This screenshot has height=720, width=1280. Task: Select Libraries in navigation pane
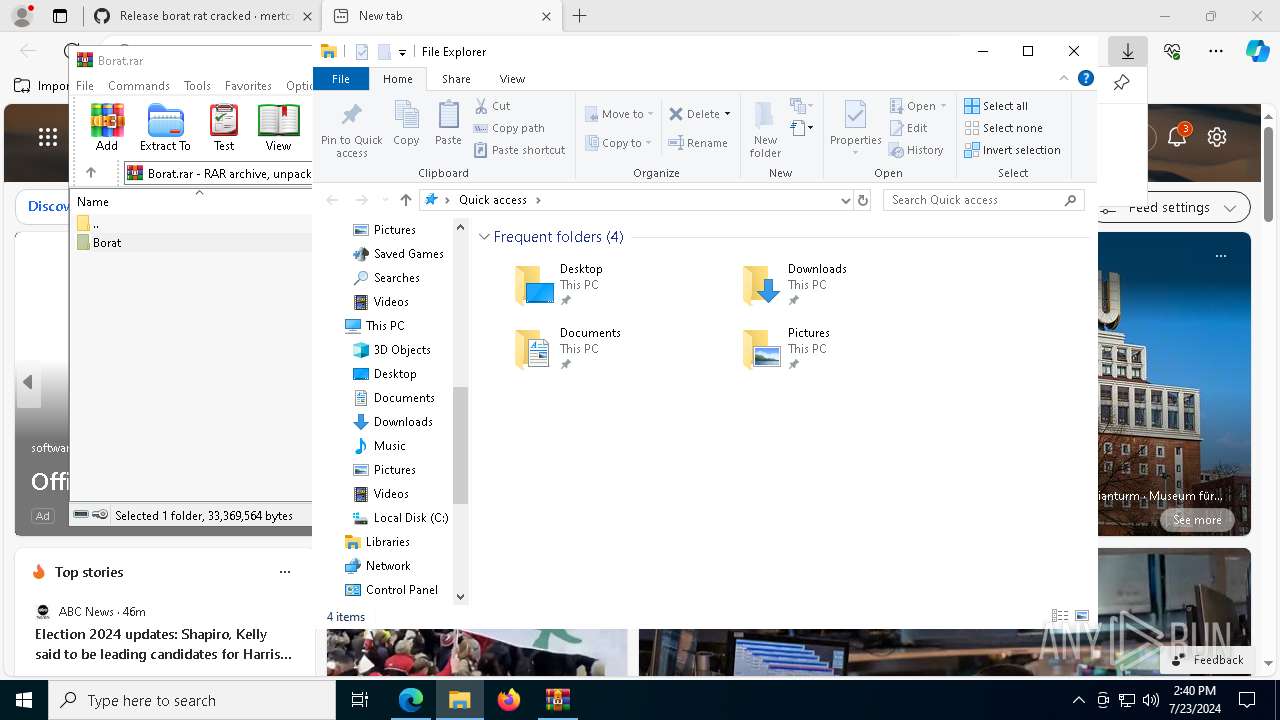click(x=377, y=542)
